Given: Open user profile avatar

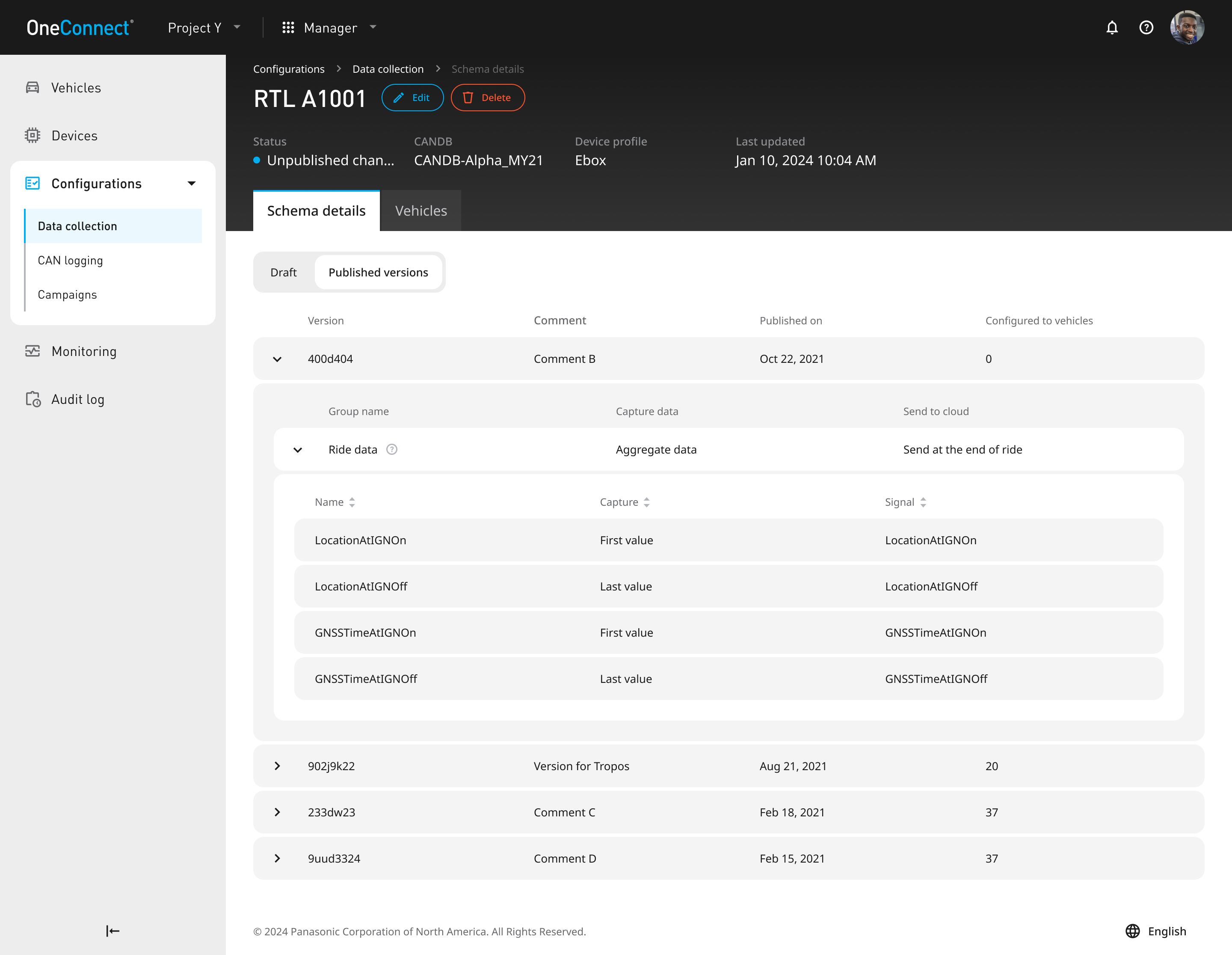Looking at the screenshot, I should coord(1187,28).
